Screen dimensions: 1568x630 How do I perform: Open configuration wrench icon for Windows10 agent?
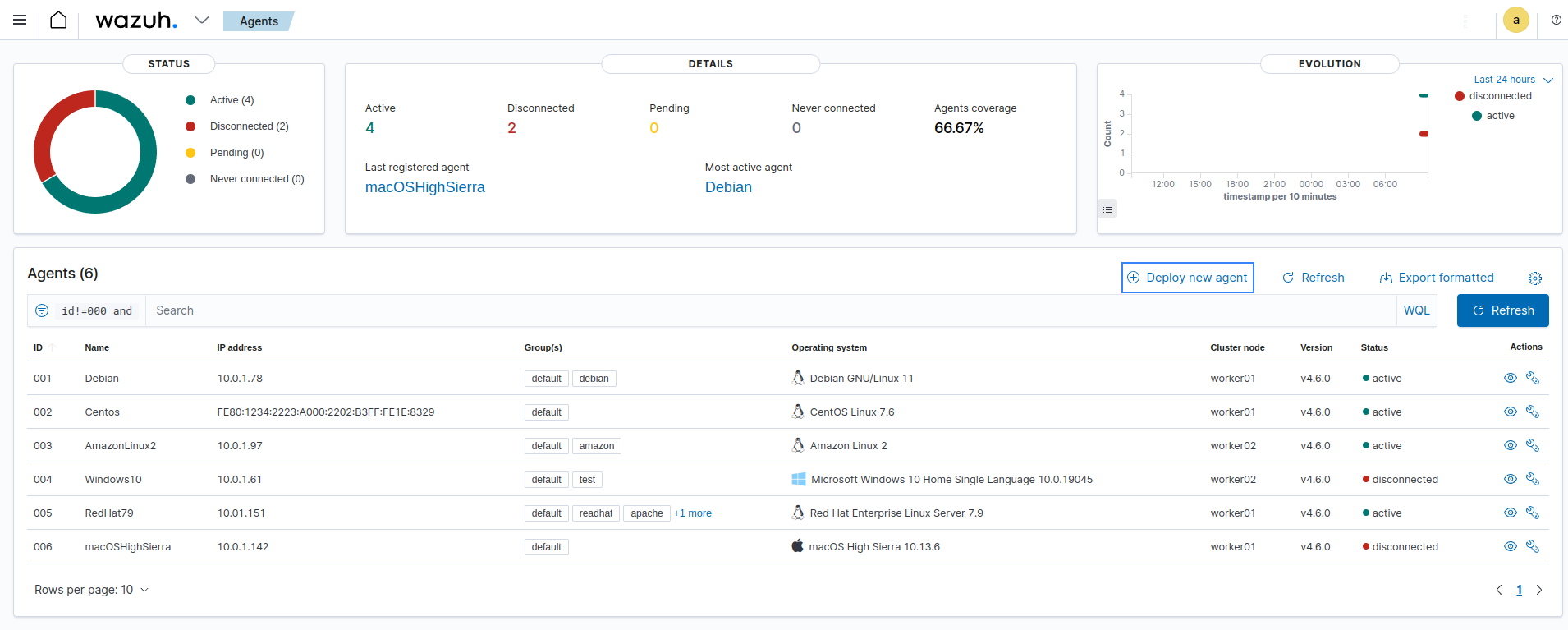(x=1532, y=479)
